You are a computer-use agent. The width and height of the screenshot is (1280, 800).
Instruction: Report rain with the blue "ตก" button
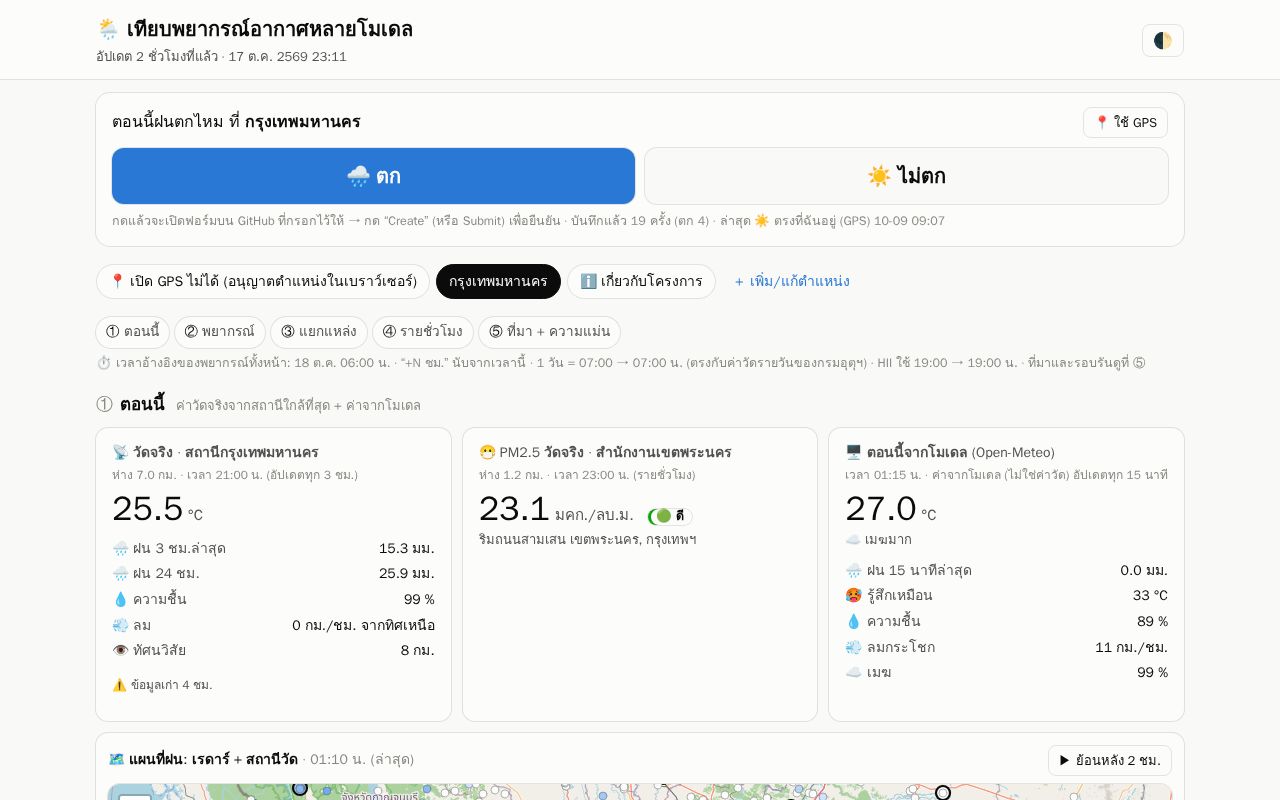point(373,176)
